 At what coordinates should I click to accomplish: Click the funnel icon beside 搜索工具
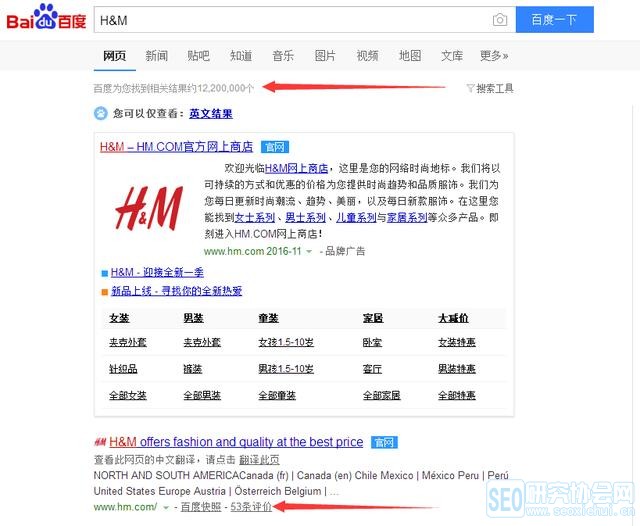point(471,88)
